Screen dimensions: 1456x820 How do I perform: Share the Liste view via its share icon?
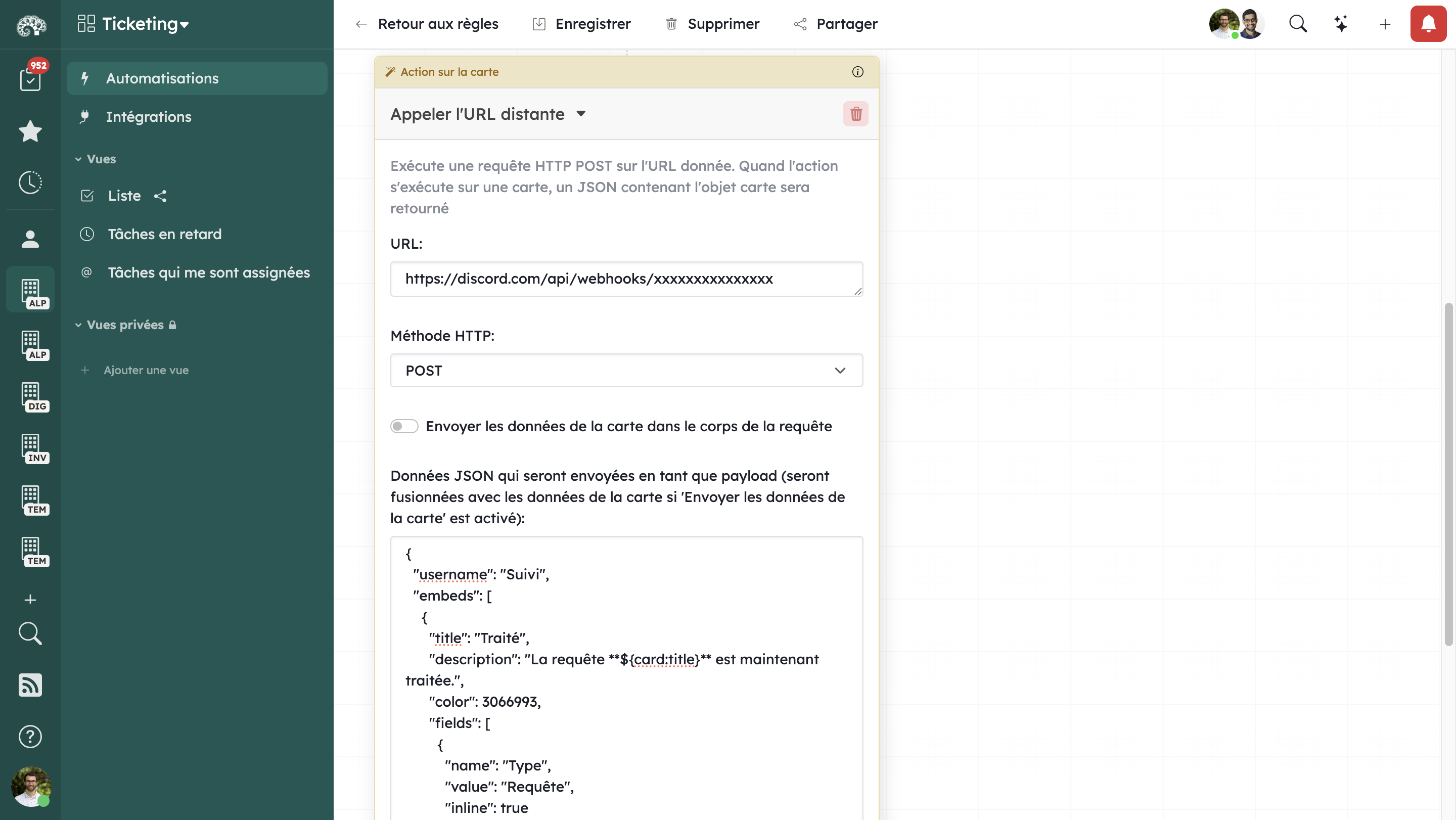click(x=160, y=196)
